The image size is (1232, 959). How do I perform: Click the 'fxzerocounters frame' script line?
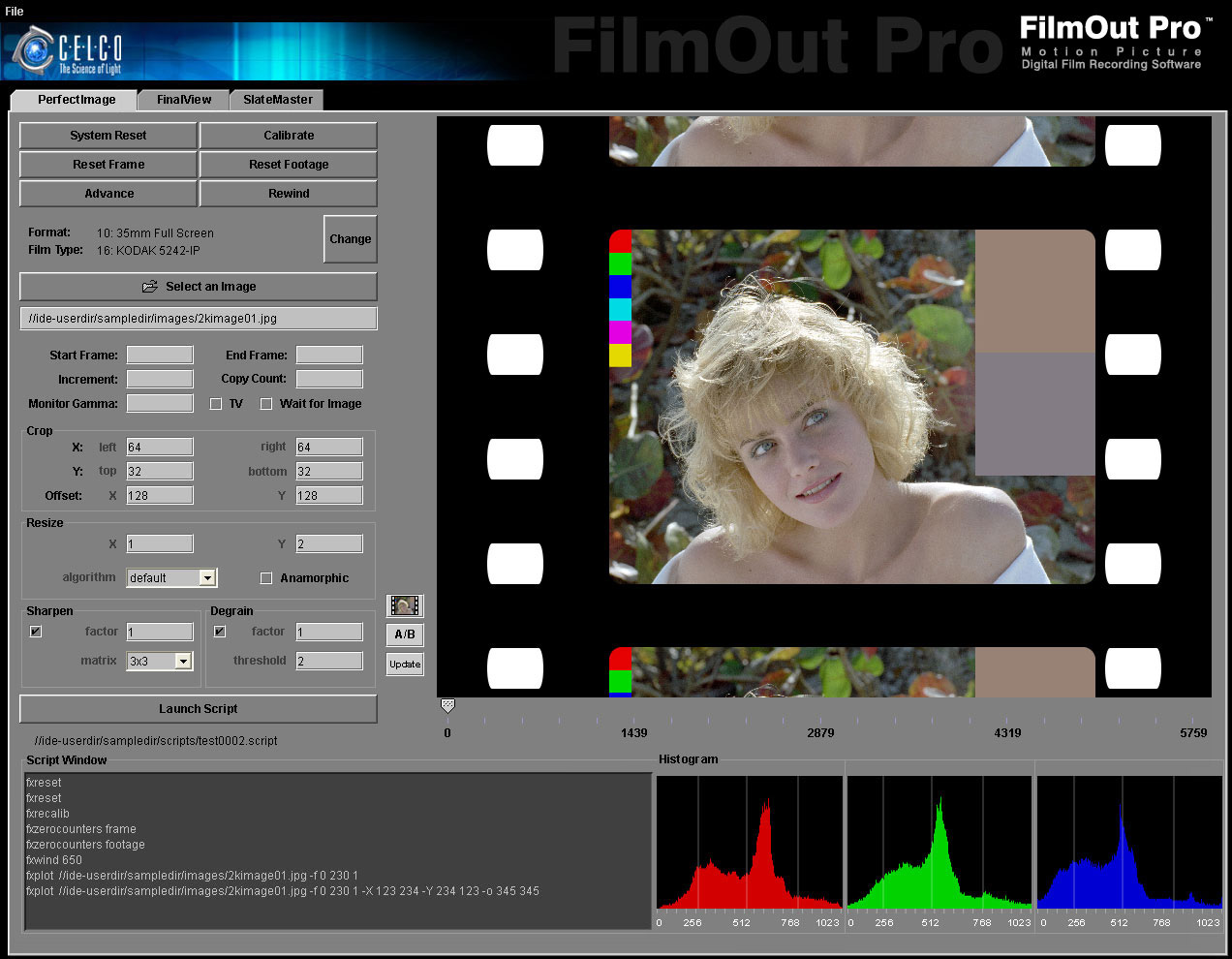click(x=81, y=829)
